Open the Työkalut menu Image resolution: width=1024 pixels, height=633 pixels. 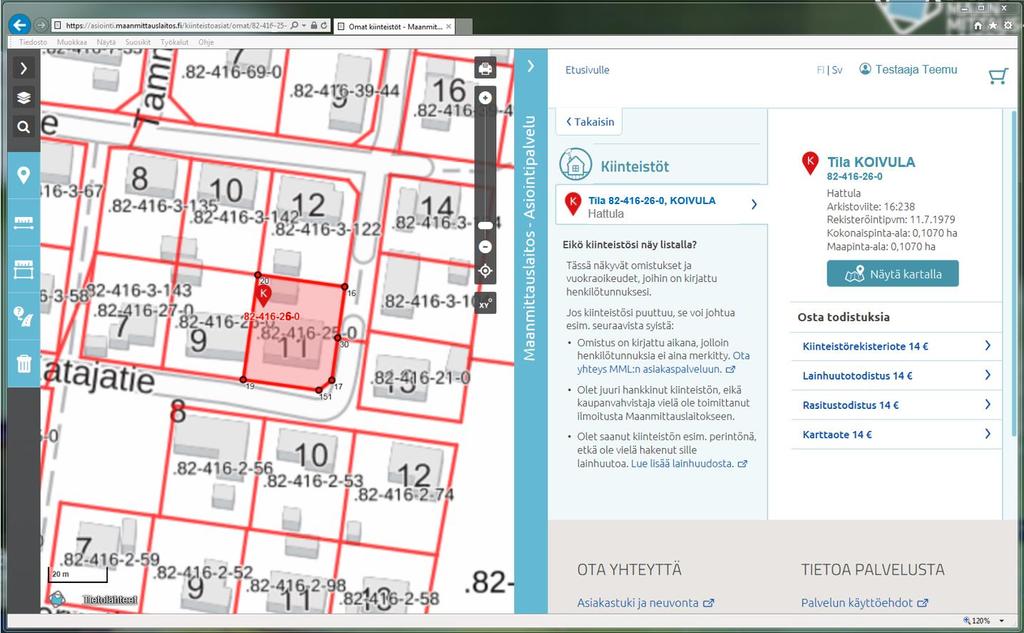click(174, 42)
